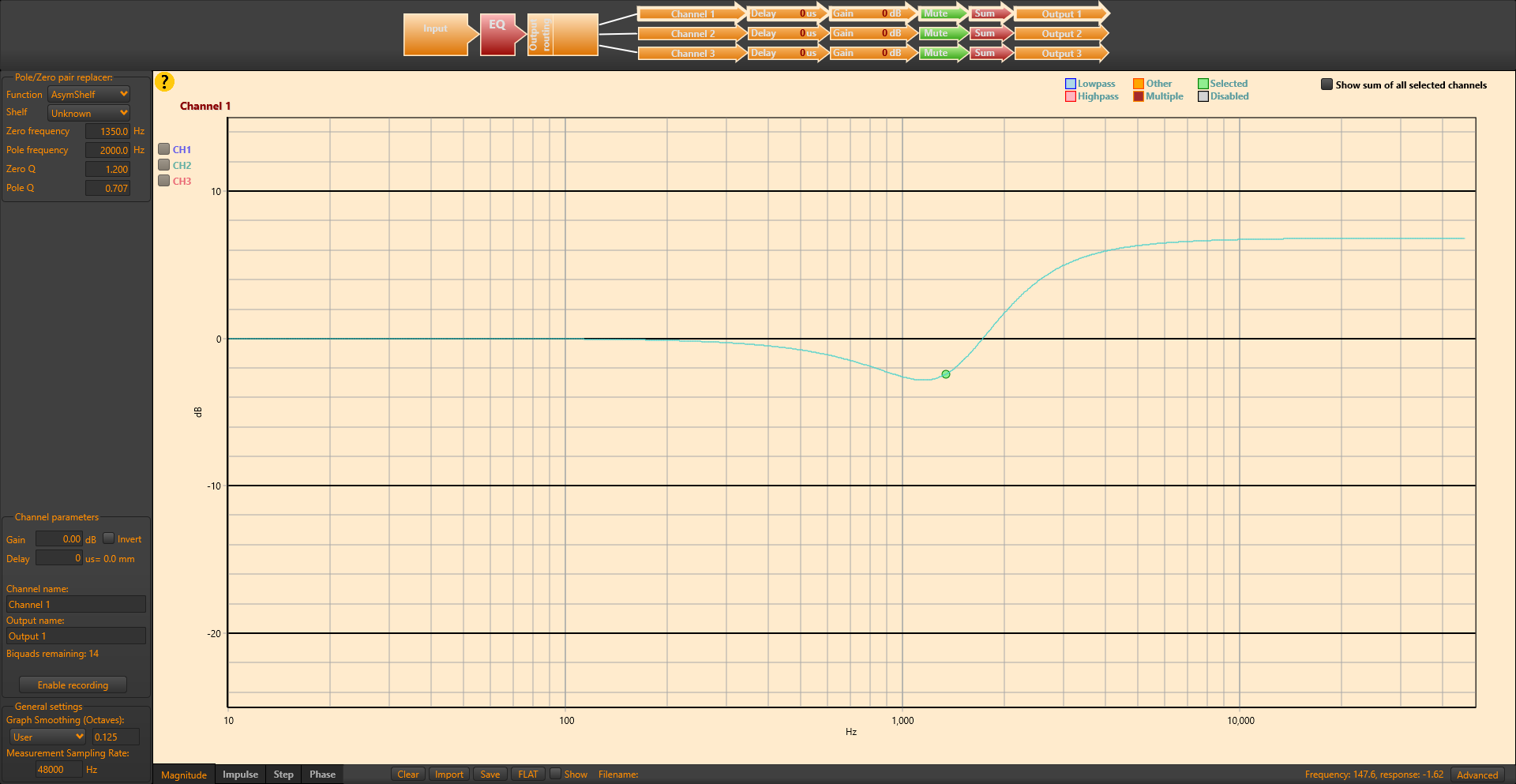This screenshot has height=784, width=1516.
Task: Click the 'Biquads remaining: 14' text
Action: pyautogui.click(x=53, y=654)
